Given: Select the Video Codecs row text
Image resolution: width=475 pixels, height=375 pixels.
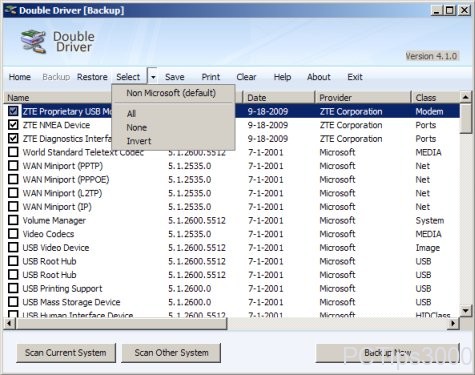Looking at the screenshot, I should point(48,234).
